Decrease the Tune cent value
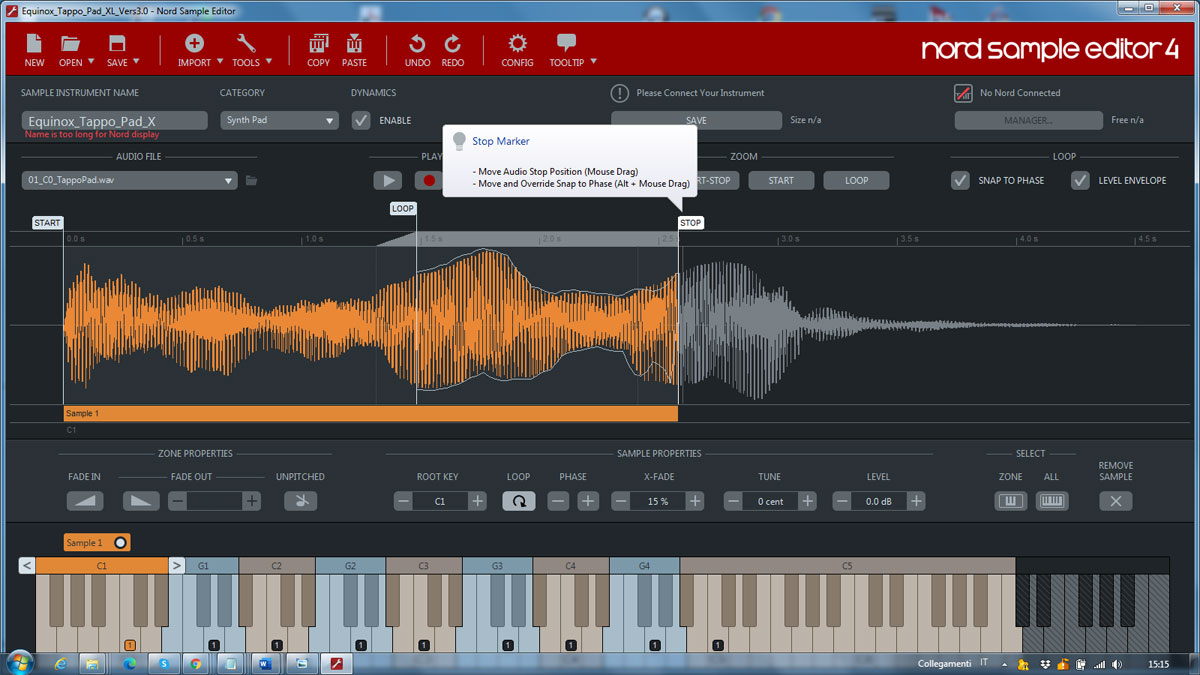This screenshot has width=1200, height=675. coord(734,501)
